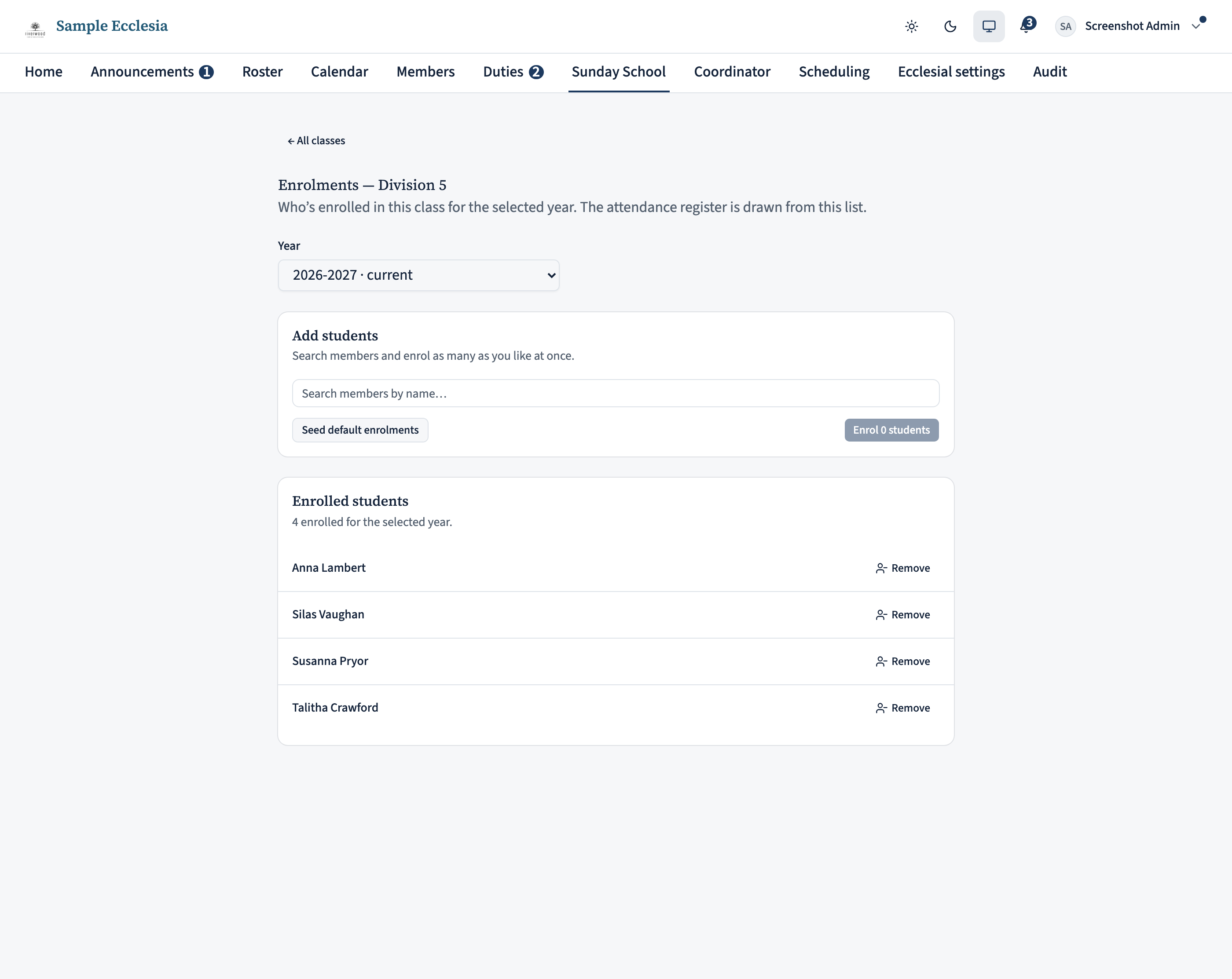
Task: Expand the Screenshot Admin account chevron
Action: tap(1195, 26)
